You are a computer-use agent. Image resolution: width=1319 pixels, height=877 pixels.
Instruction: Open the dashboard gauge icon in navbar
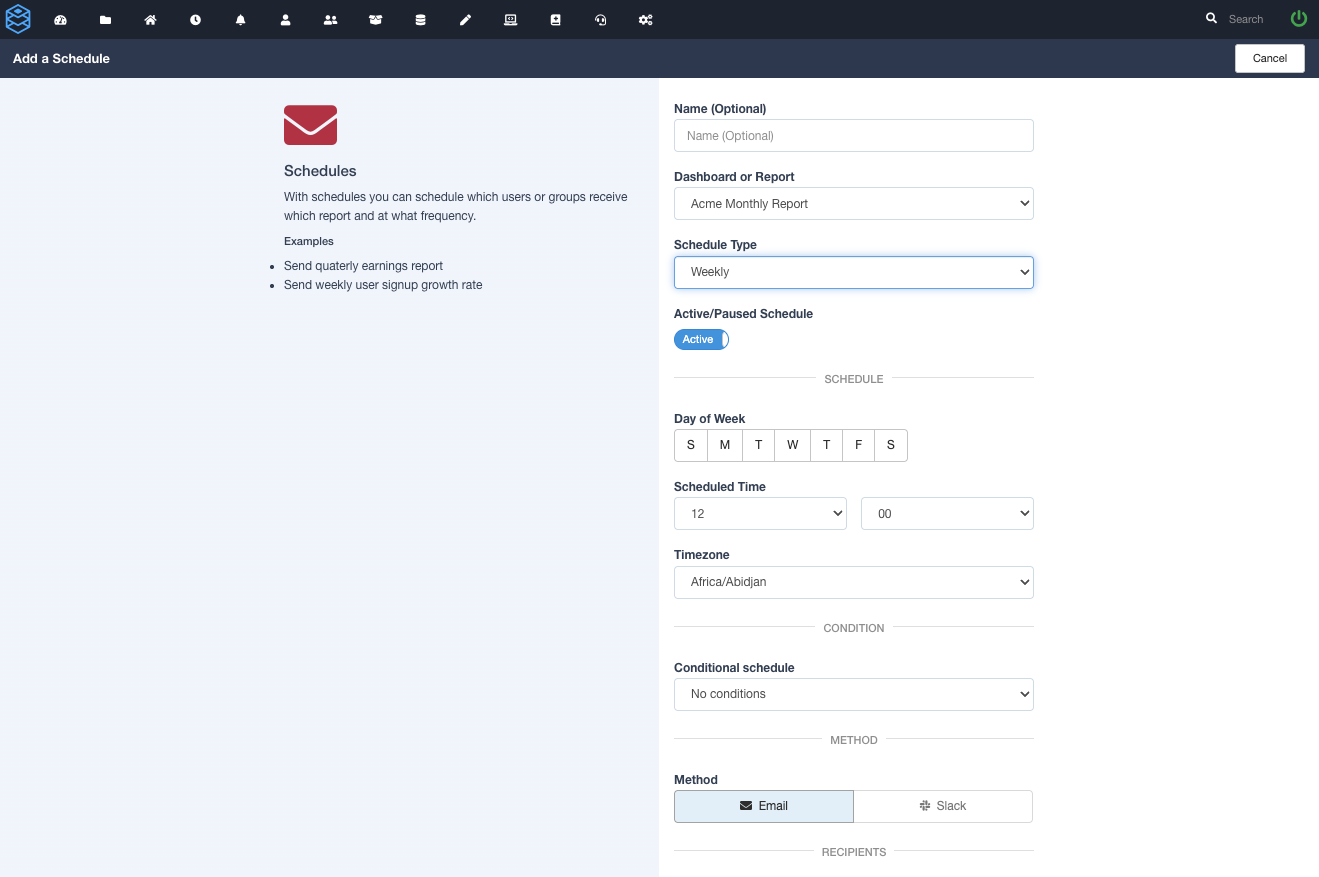(x=60, y=19)
